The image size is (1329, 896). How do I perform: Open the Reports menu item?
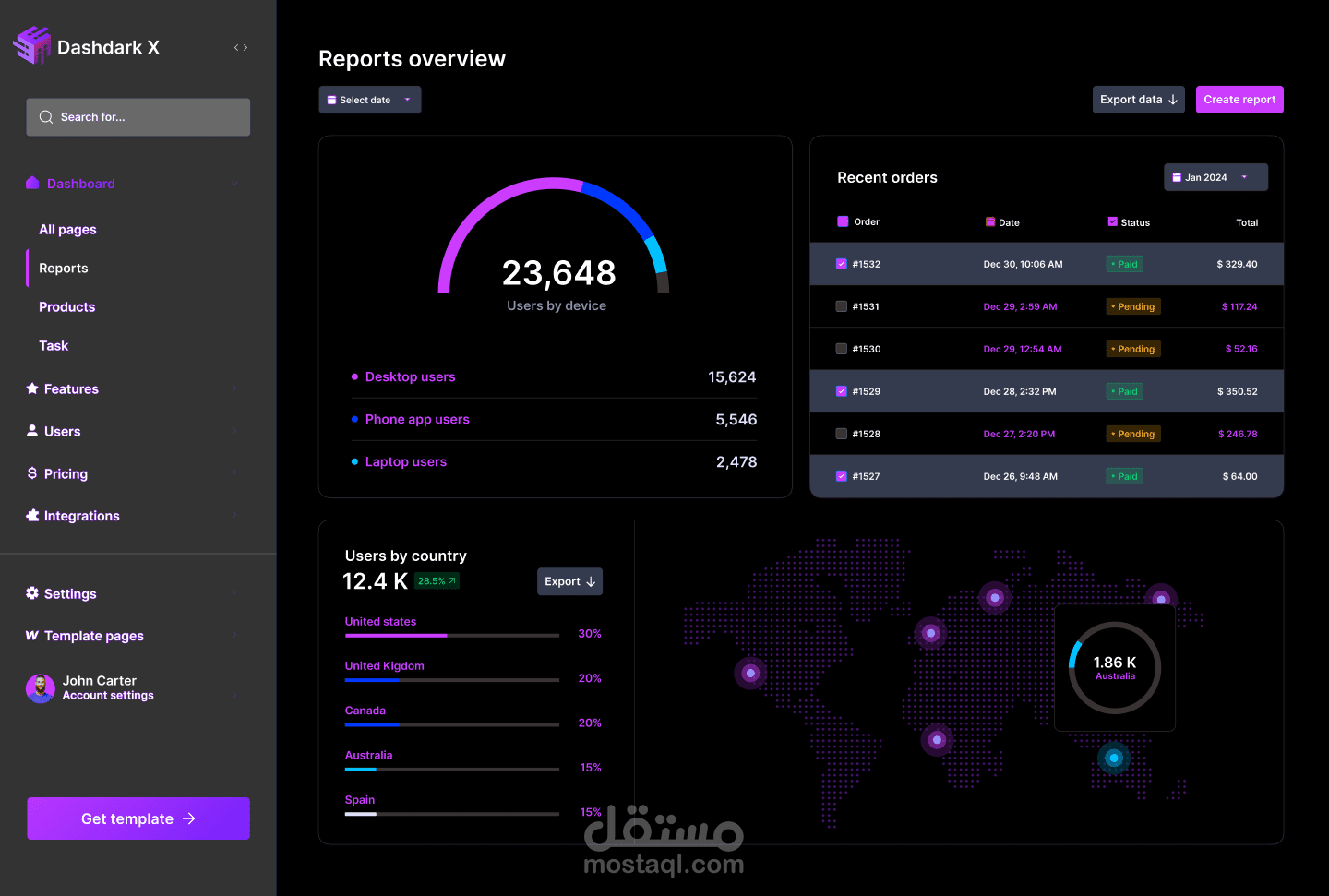[64, 269]
